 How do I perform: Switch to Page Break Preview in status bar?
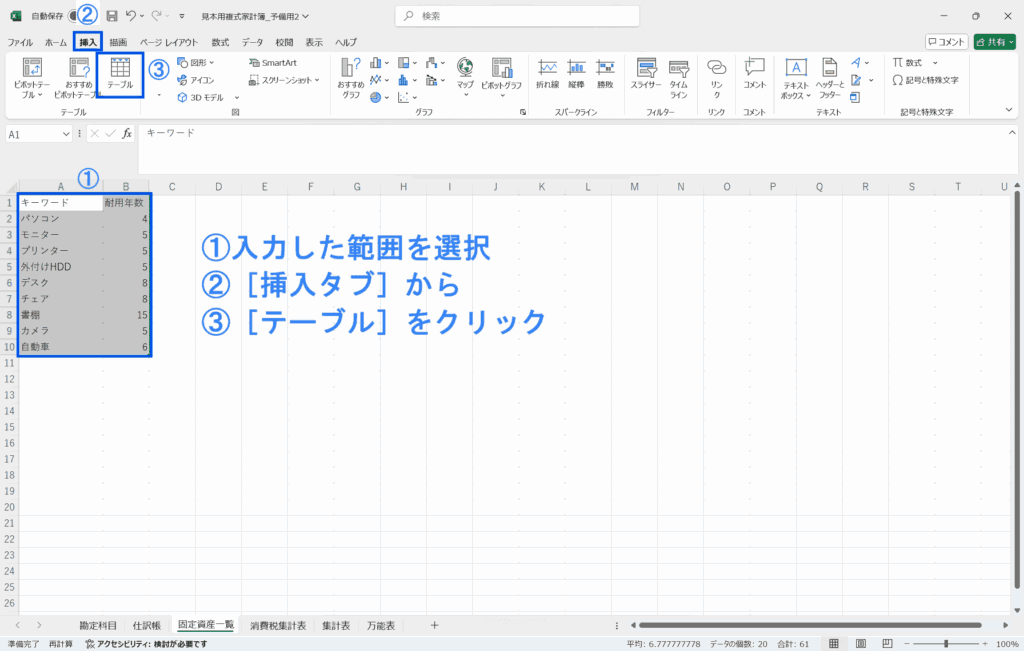click(887, 644)
